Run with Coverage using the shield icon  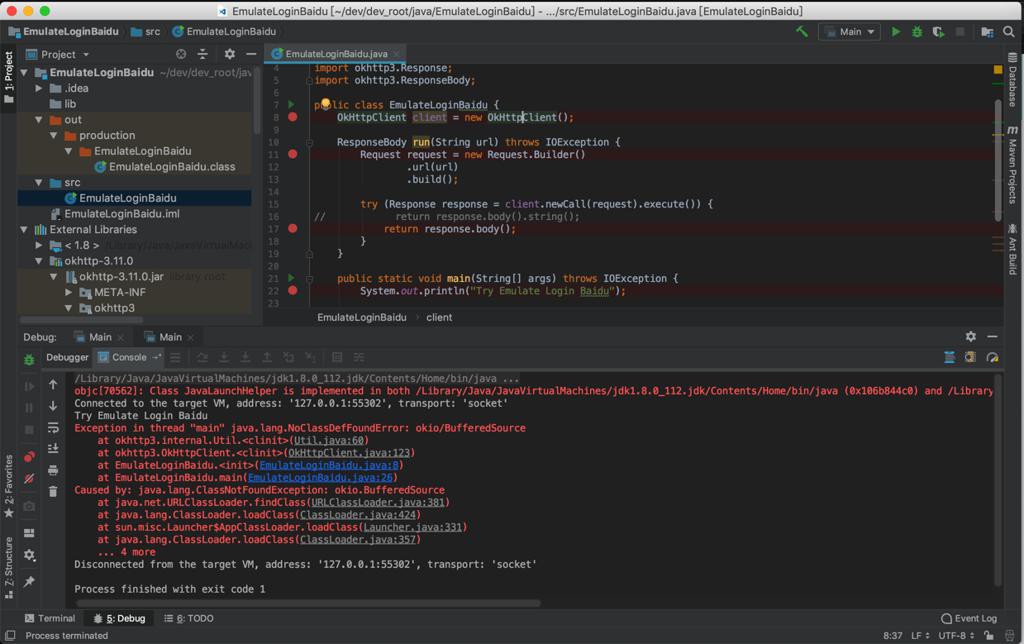pos(938,32)
